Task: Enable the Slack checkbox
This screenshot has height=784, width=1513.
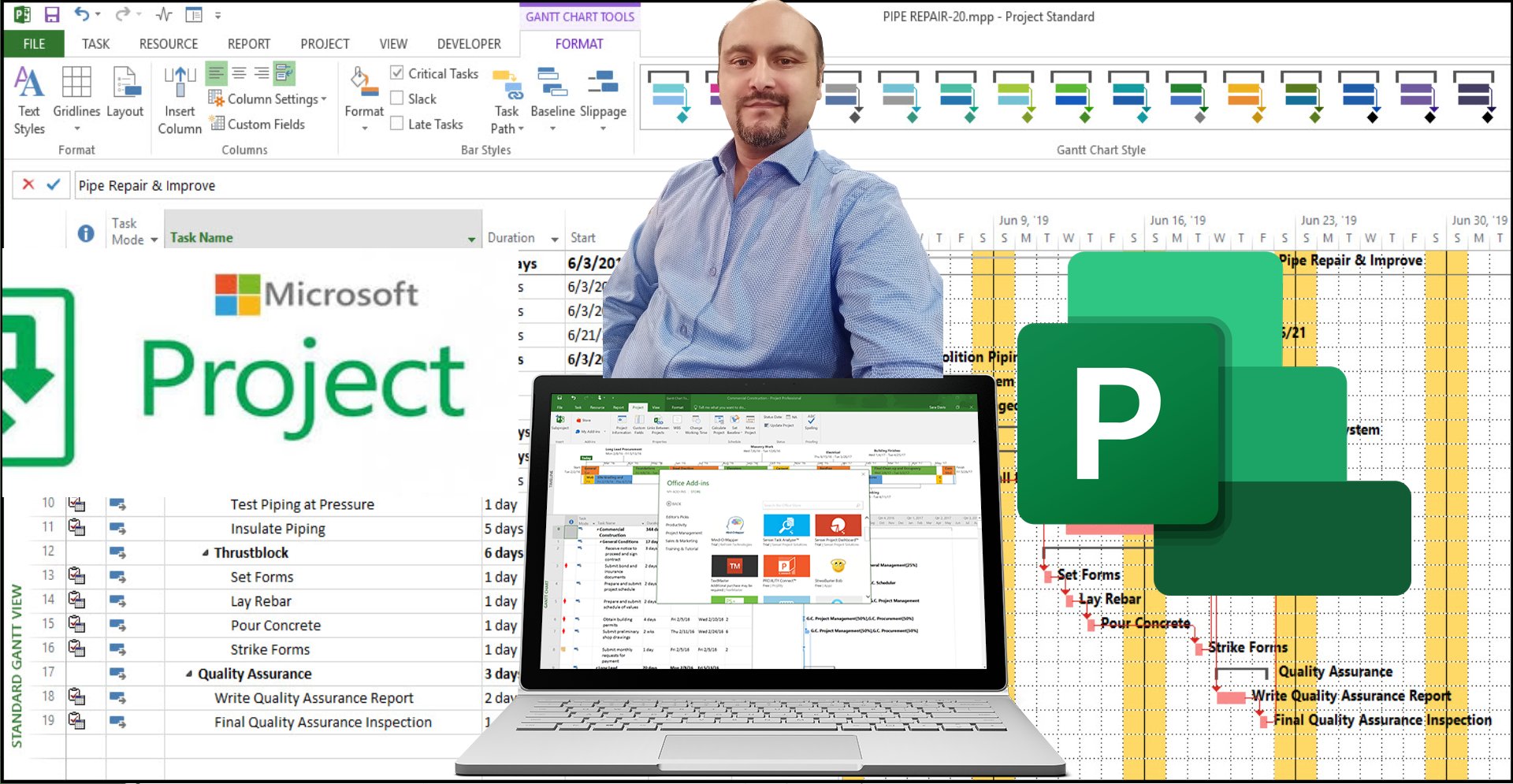Action: 397,98
